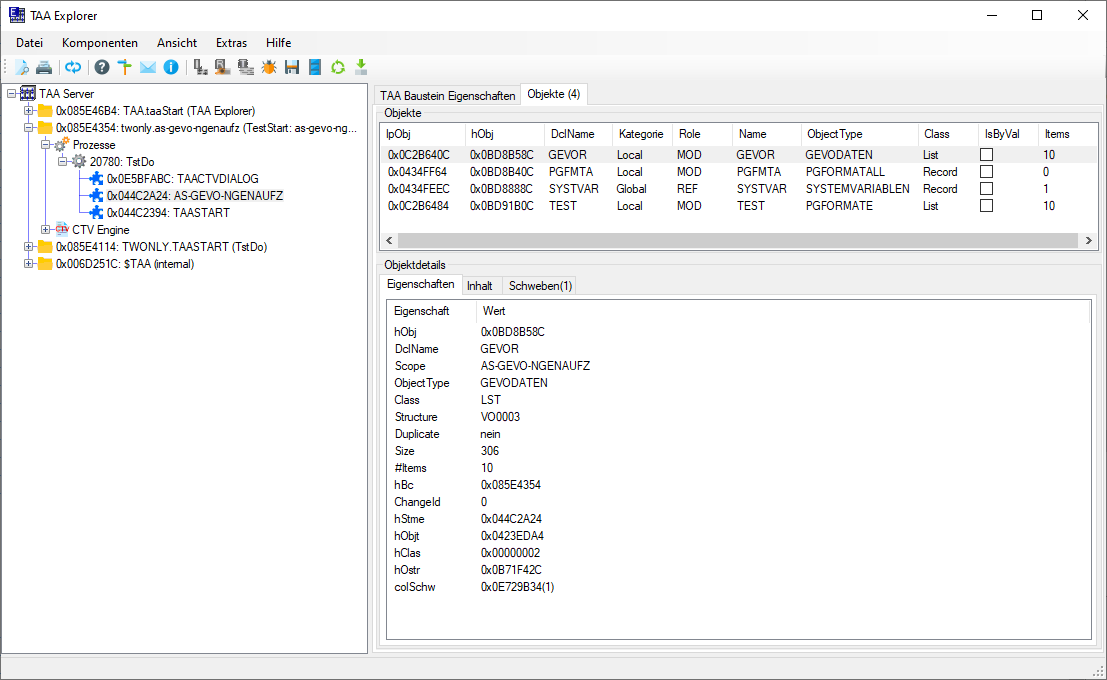Collapse the Prozesse tree node
Image resolution: width=1107 pixels, height=680 pixels.
46,145
